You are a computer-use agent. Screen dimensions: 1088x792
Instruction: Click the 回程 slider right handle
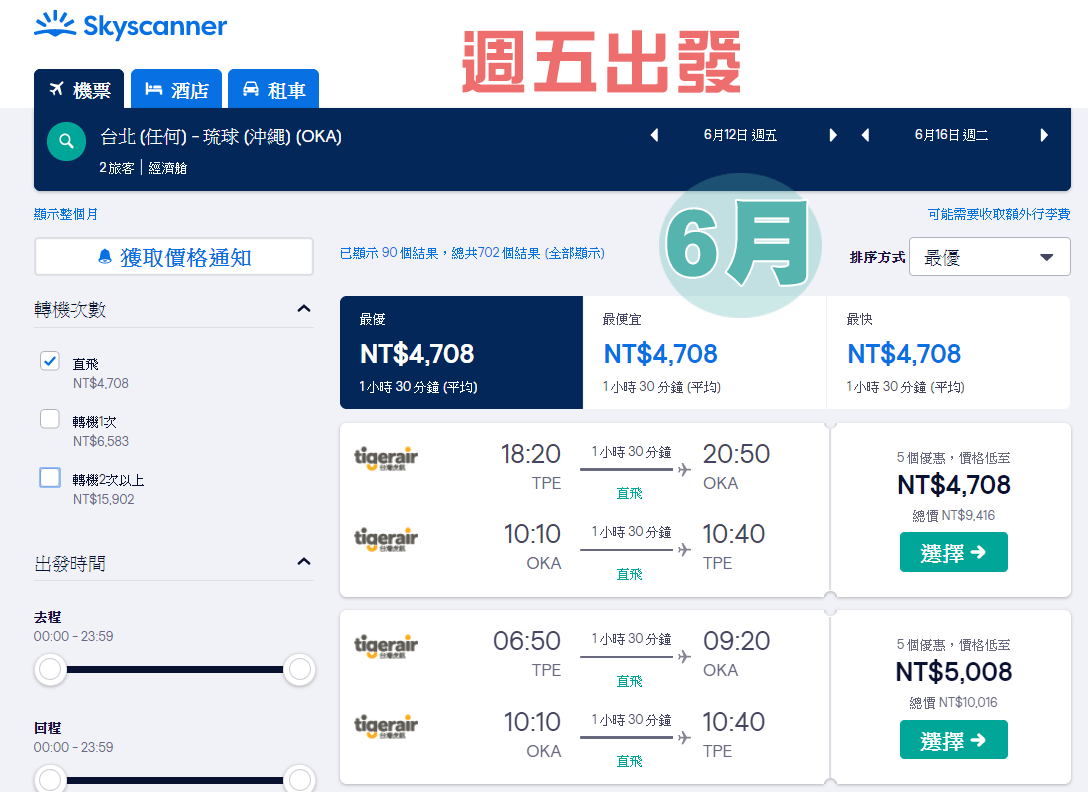300,780
